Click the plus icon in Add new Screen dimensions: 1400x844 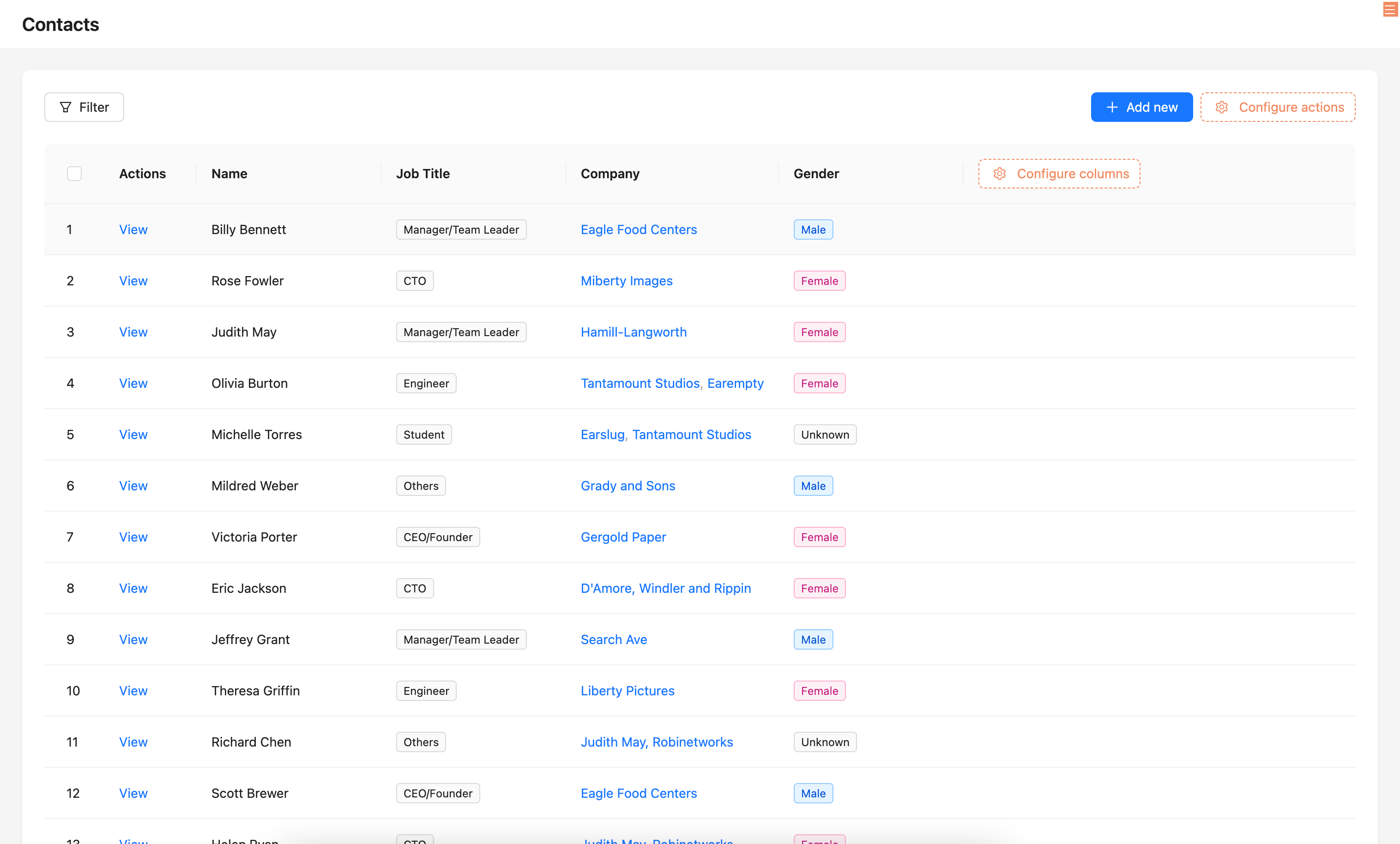pos(1112,107)
